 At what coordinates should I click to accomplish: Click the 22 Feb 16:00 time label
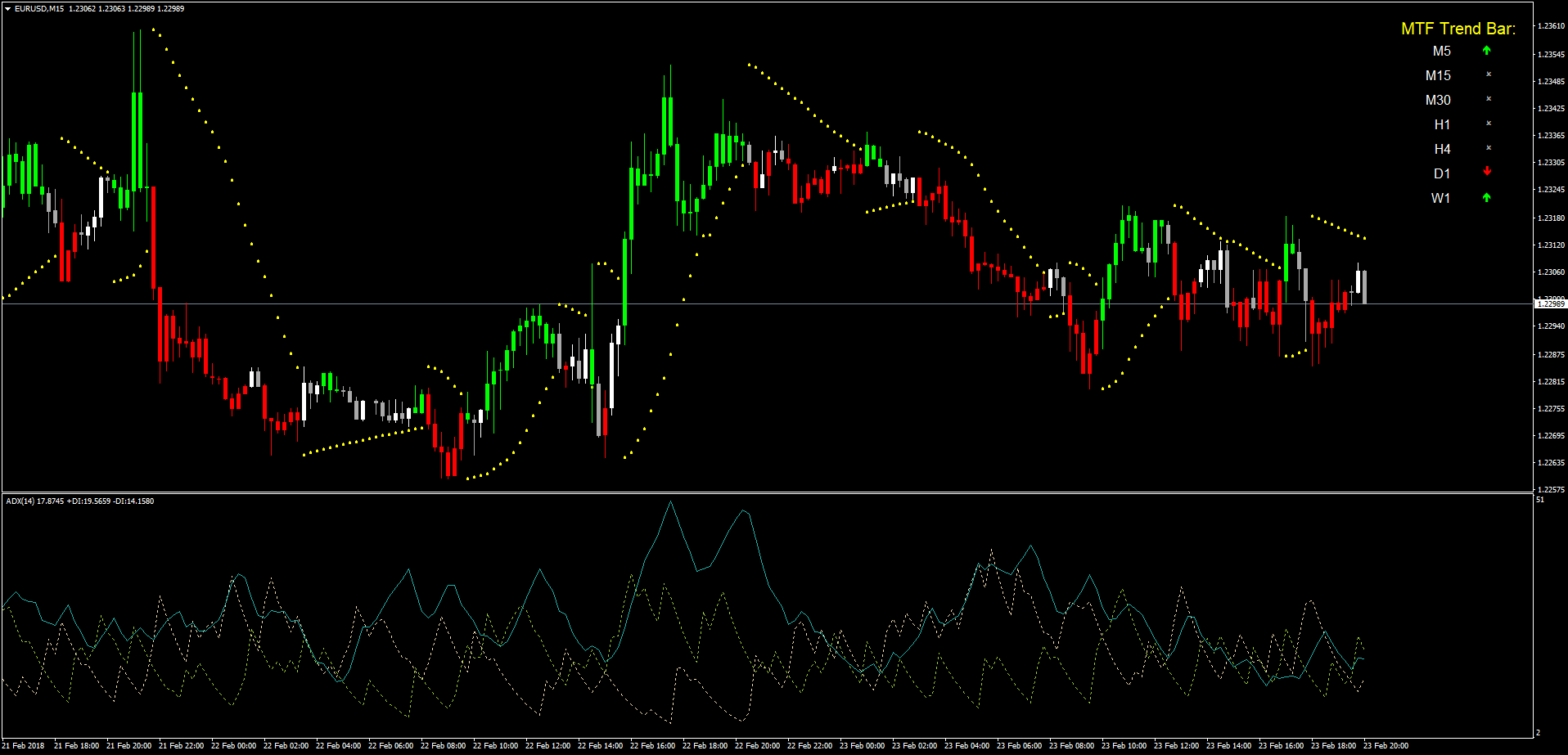pyautogui.click(x=652, y=746)
